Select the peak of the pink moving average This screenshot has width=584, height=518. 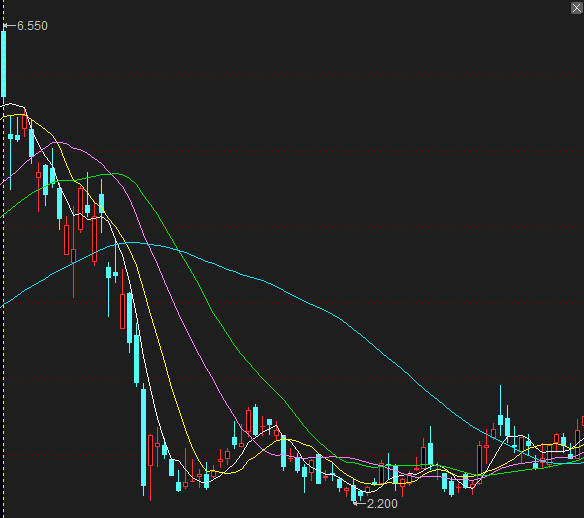pyautogui.click(x=60, y=142)
